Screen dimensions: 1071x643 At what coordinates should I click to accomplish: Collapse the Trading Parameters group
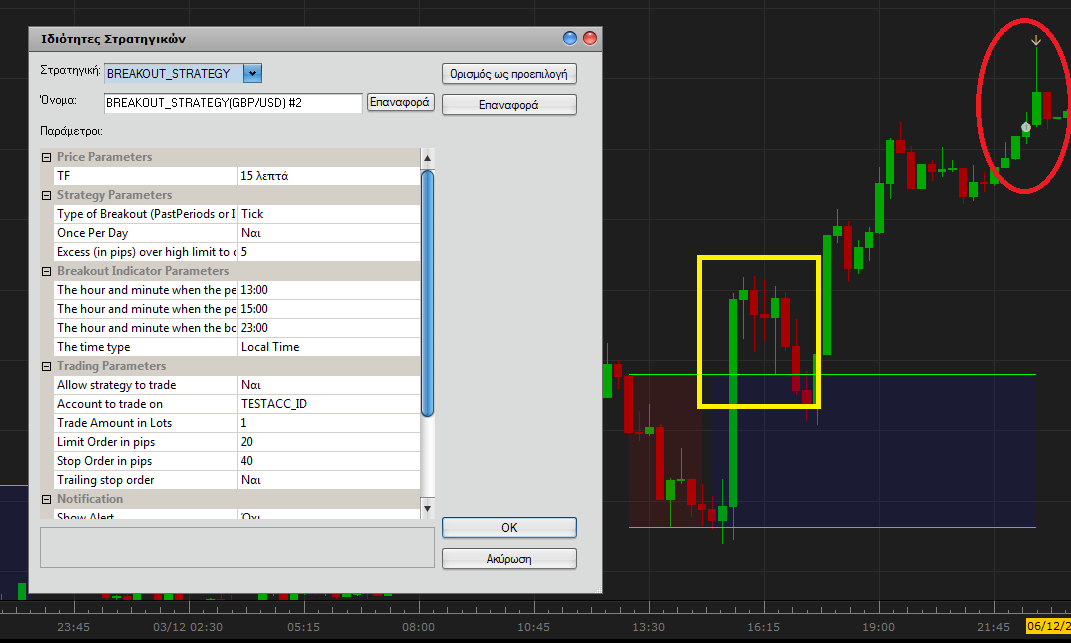46,366
